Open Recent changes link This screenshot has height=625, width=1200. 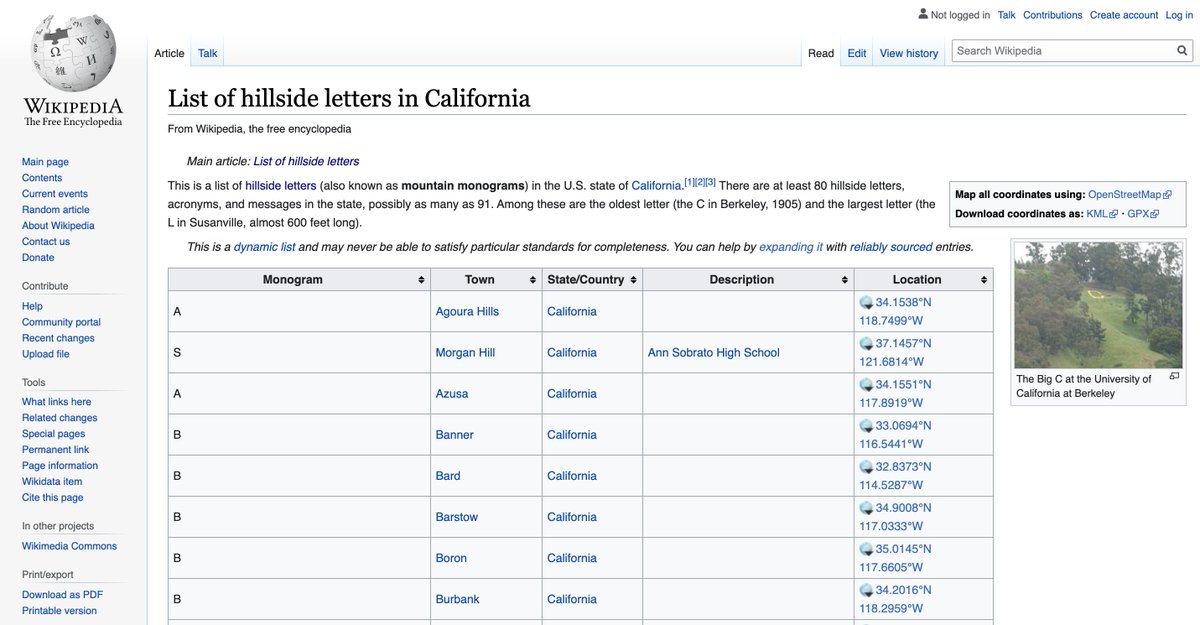58,338
